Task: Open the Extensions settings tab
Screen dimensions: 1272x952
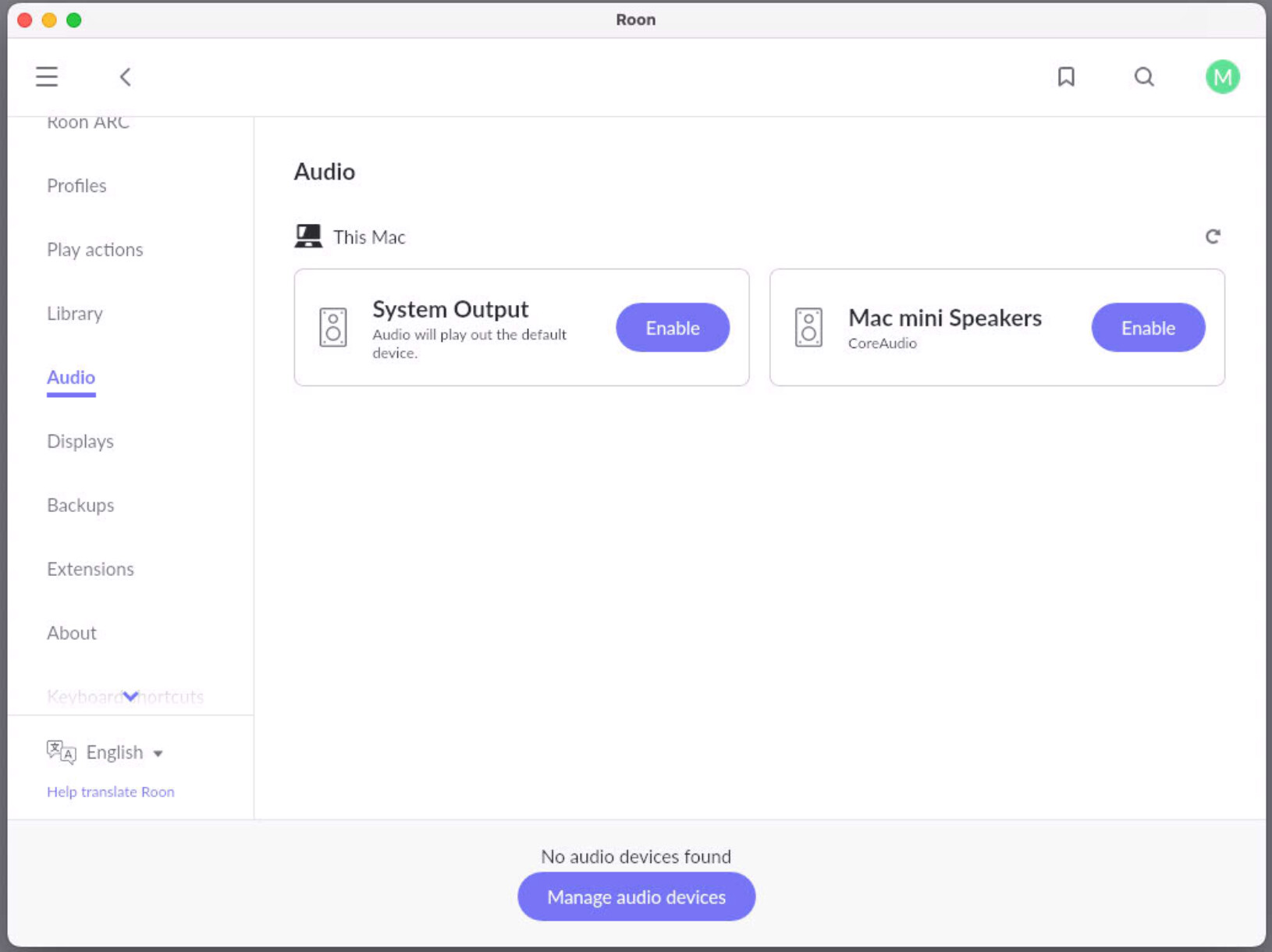Action: click(91, 570)
